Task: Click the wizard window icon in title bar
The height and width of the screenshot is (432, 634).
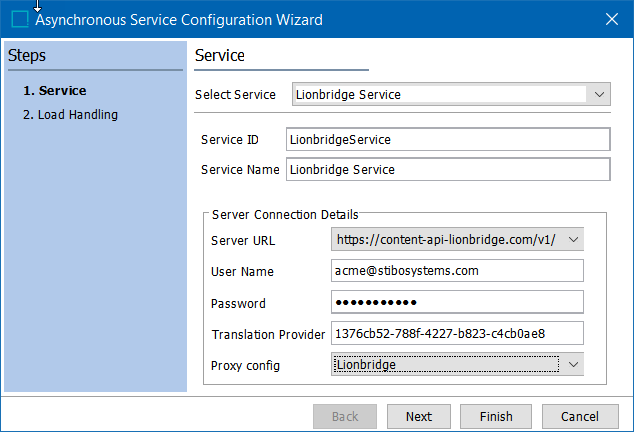Action: (20, 19)
